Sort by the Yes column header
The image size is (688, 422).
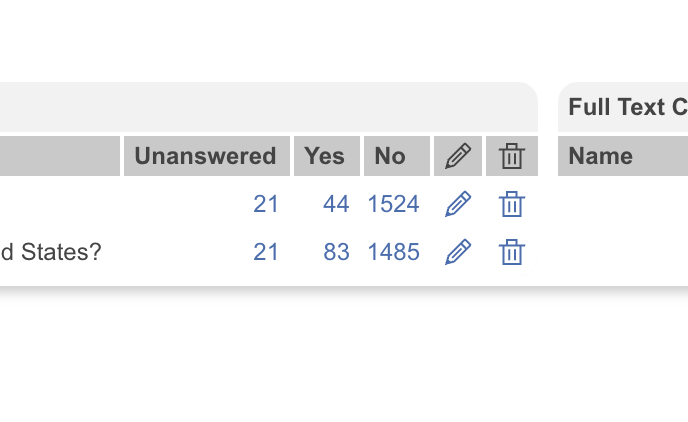click(x=325, y=156)
